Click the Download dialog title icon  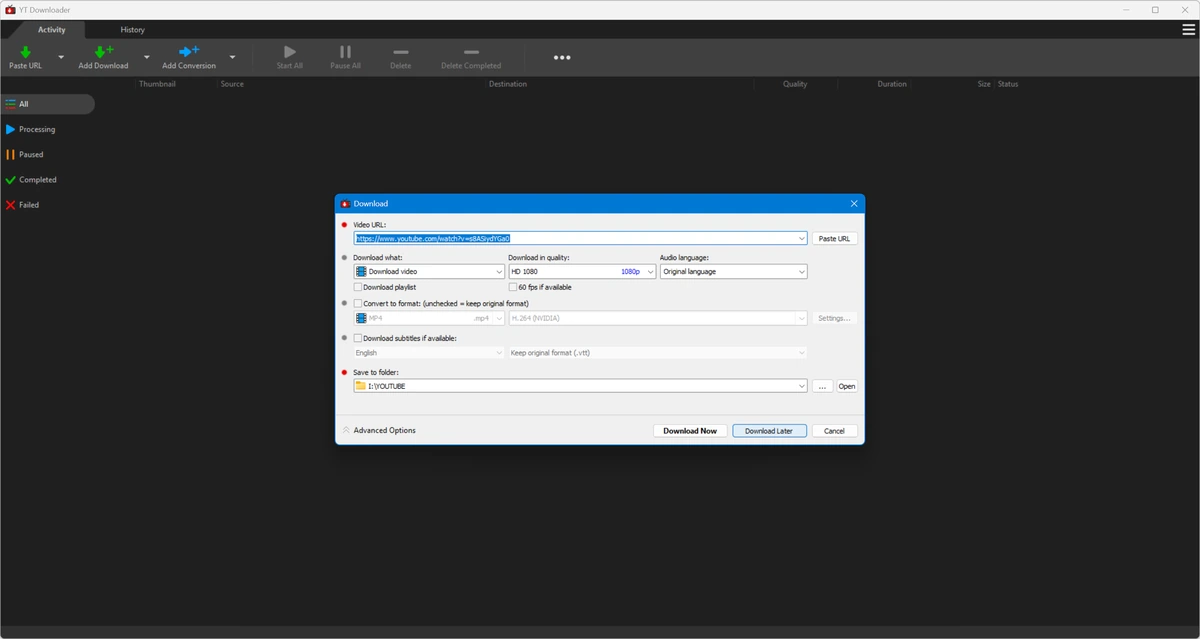pos(346,203)
